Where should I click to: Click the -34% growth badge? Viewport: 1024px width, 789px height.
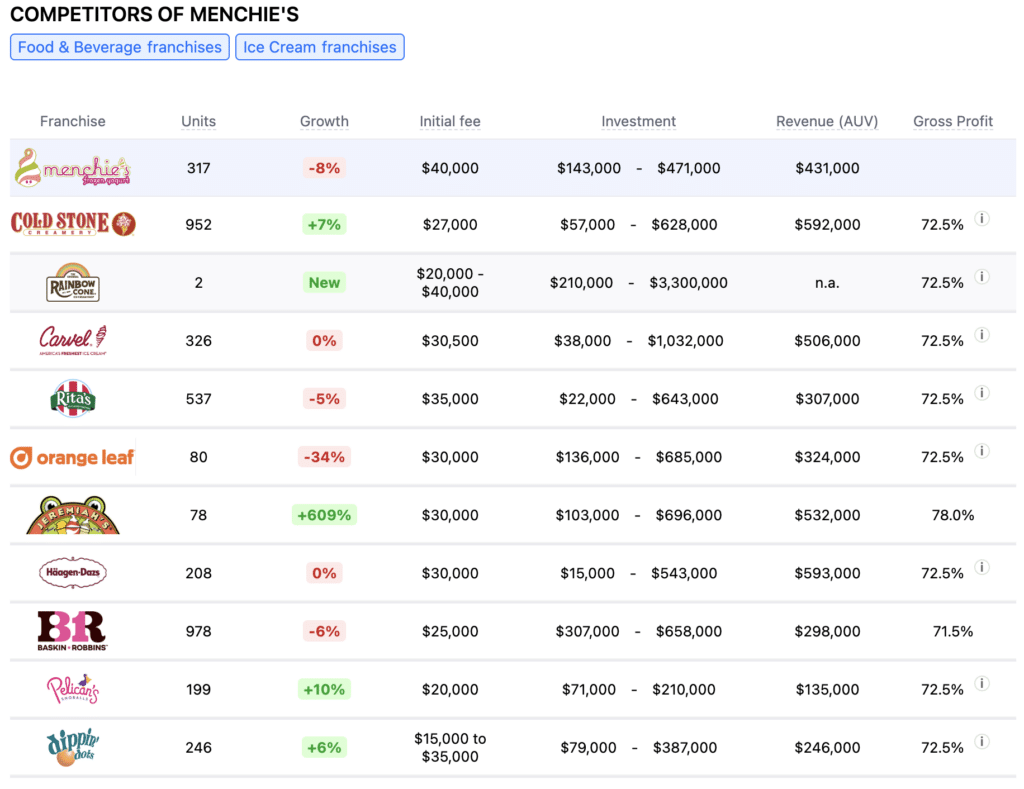coord(324,457)
